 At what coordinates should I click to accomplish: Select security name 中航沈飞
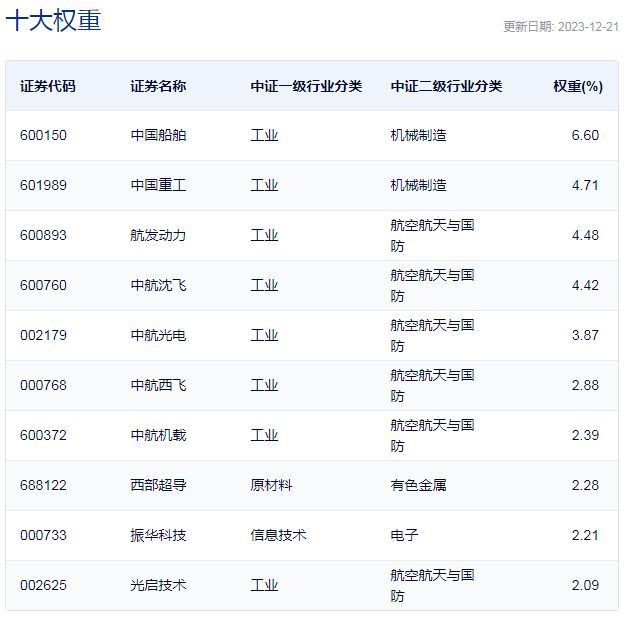point(158,285)
